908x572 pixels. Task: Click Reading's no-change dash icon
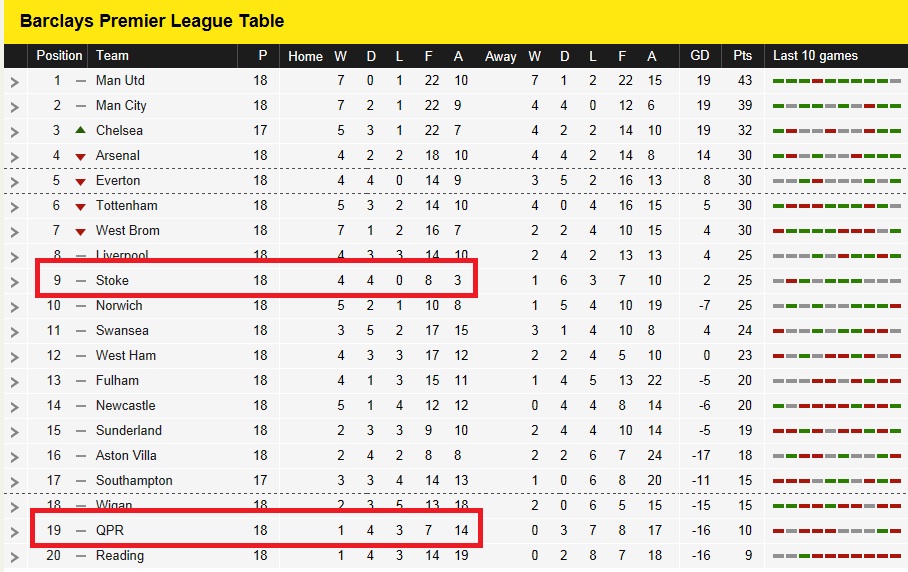[80, 556]
